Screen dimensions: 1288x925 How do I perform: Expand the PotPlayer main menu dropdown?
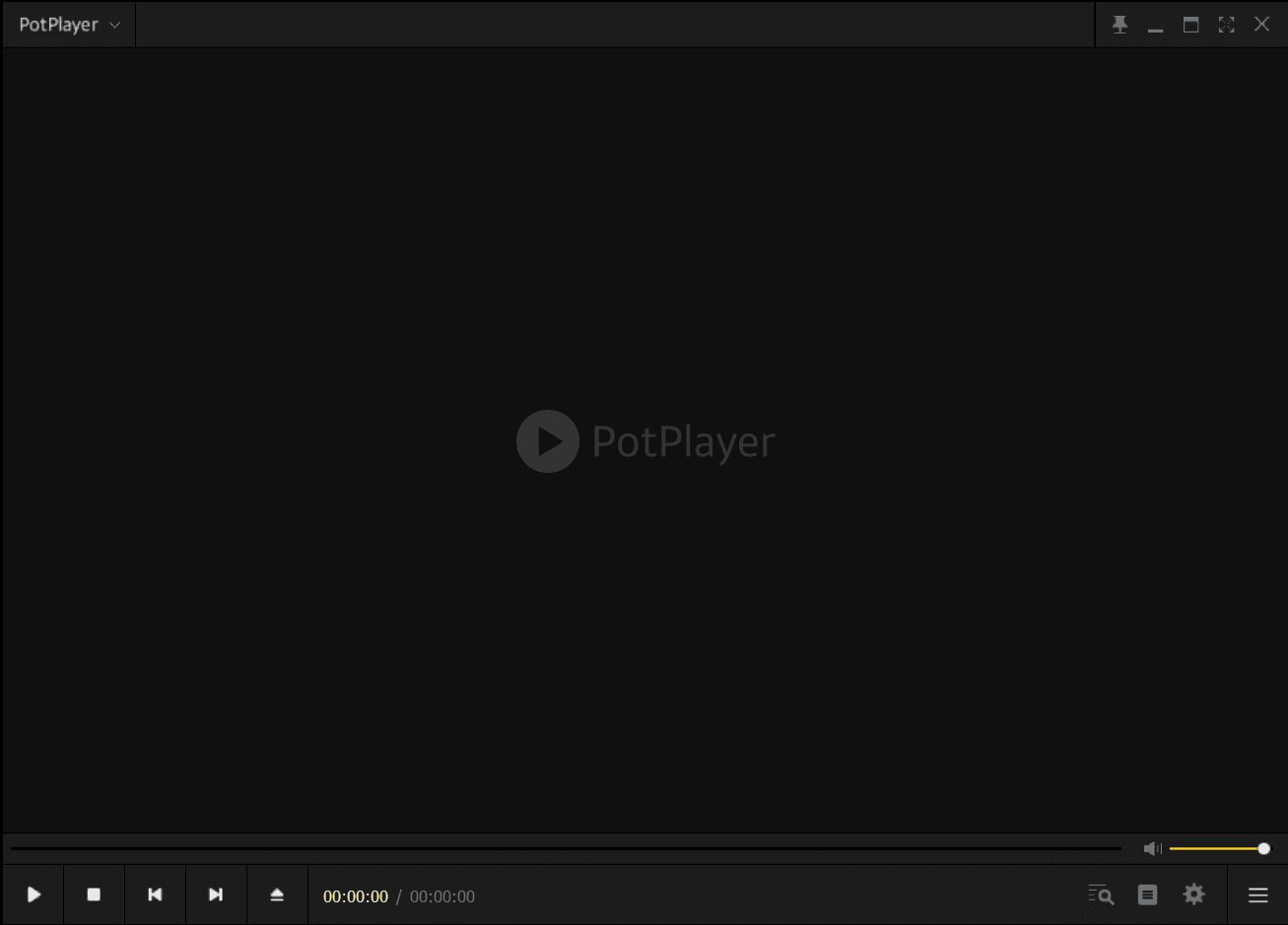click(x=69, y=25)
